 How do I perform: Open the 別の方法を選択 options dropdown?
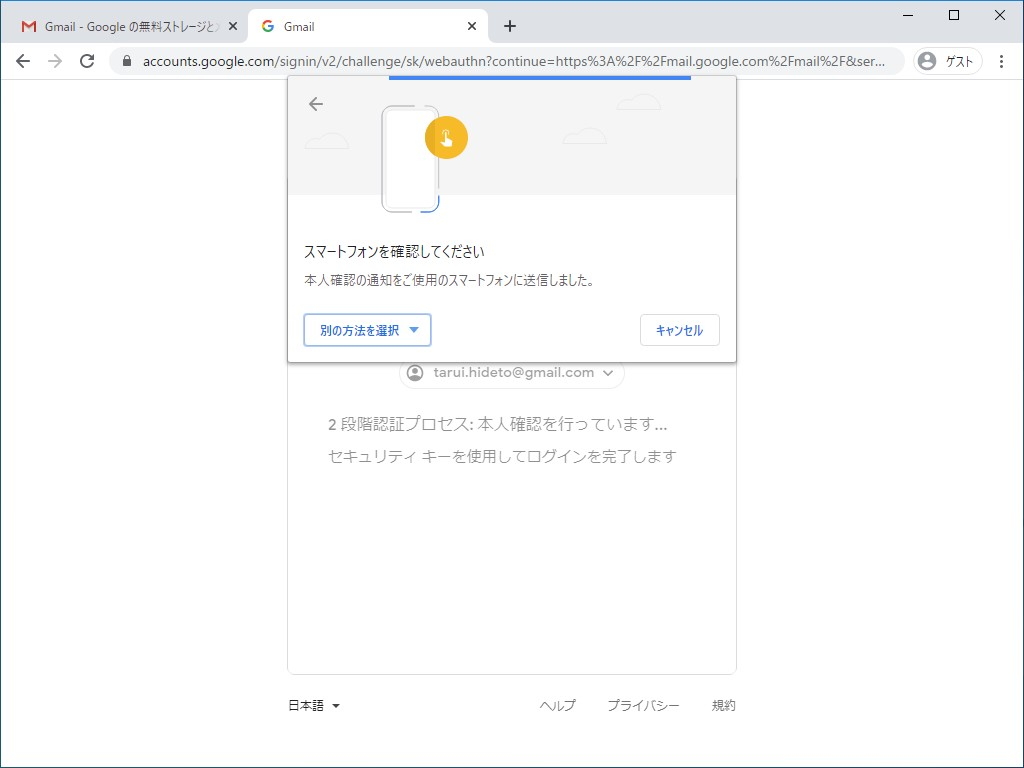(x=367, y=330)
